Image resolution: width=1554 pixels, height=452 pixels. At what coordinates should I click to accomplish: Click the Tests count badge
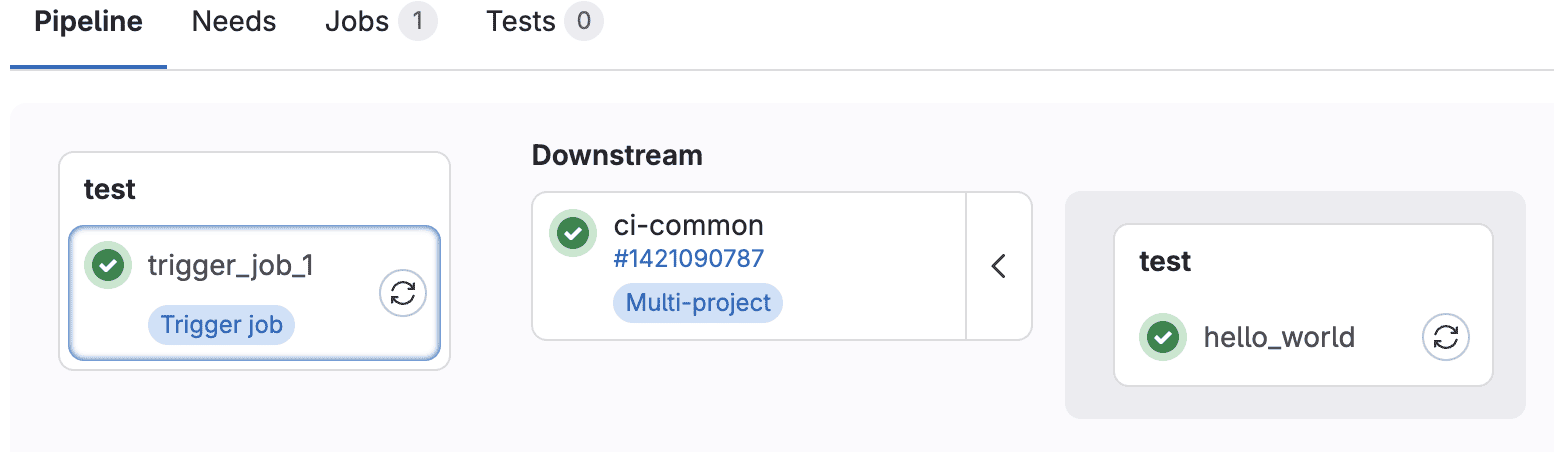584,22
